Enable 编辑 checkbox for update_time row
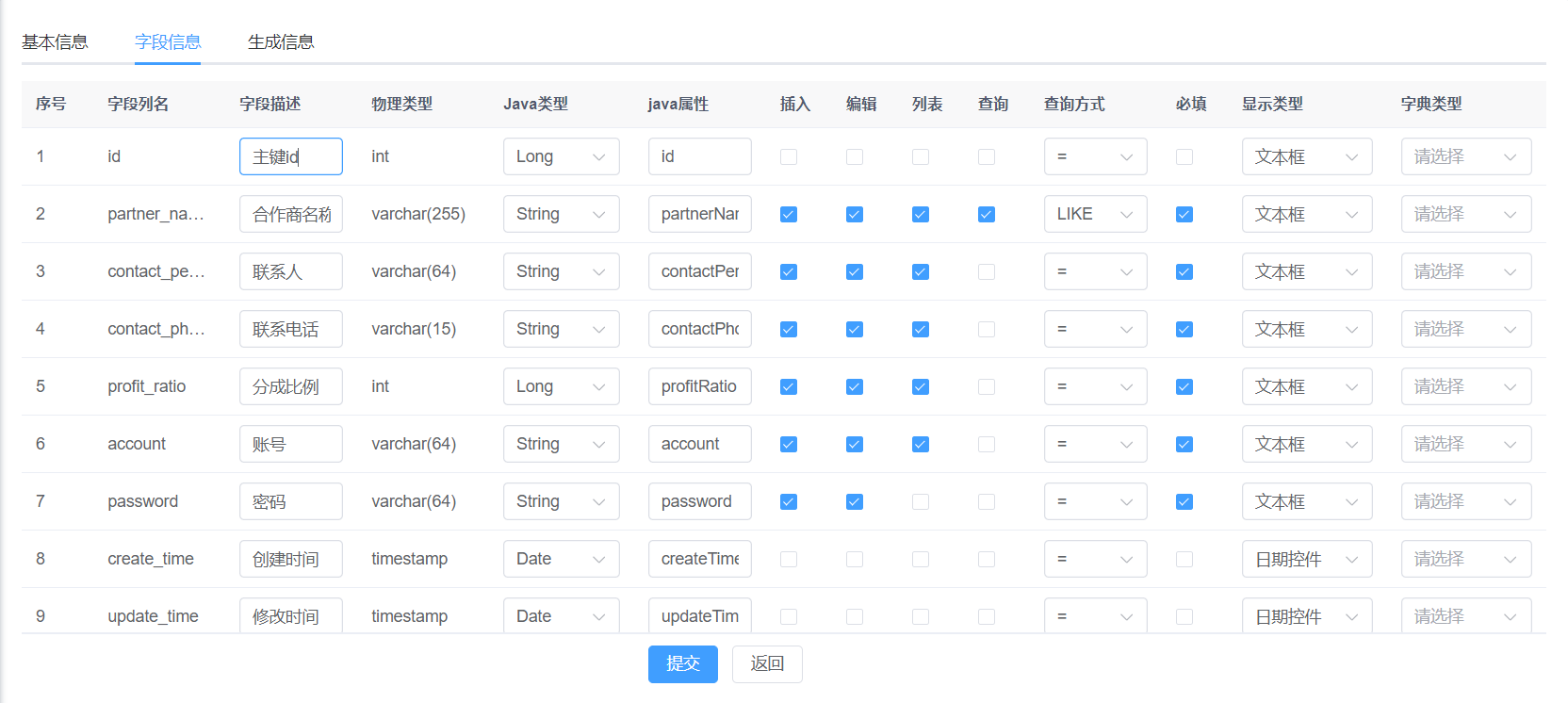This screenshot has width=1568, height=703. 855,616
